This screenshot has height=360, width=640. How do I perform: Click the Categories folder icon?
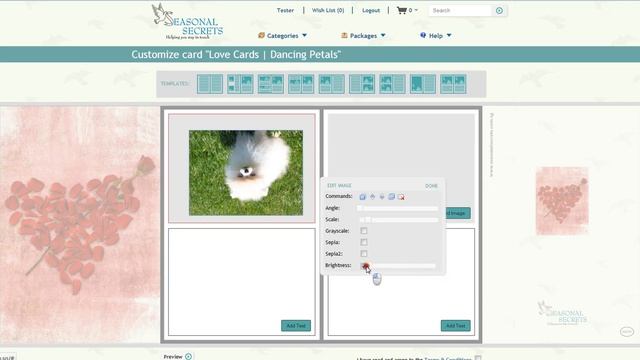coord(262,36)
